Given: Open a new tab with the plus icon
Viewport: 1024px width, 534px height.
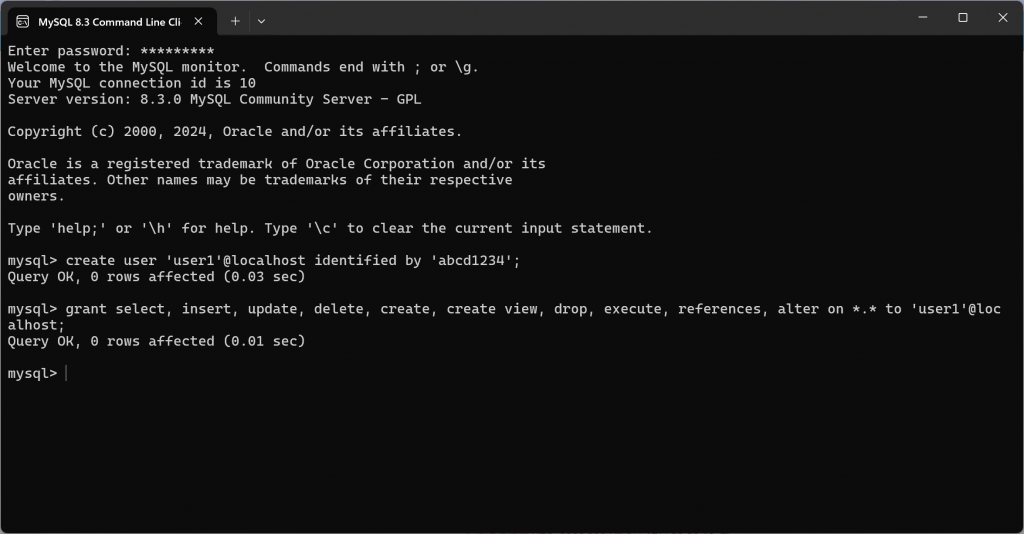Looking at the screenshot, I should point(235,22).
